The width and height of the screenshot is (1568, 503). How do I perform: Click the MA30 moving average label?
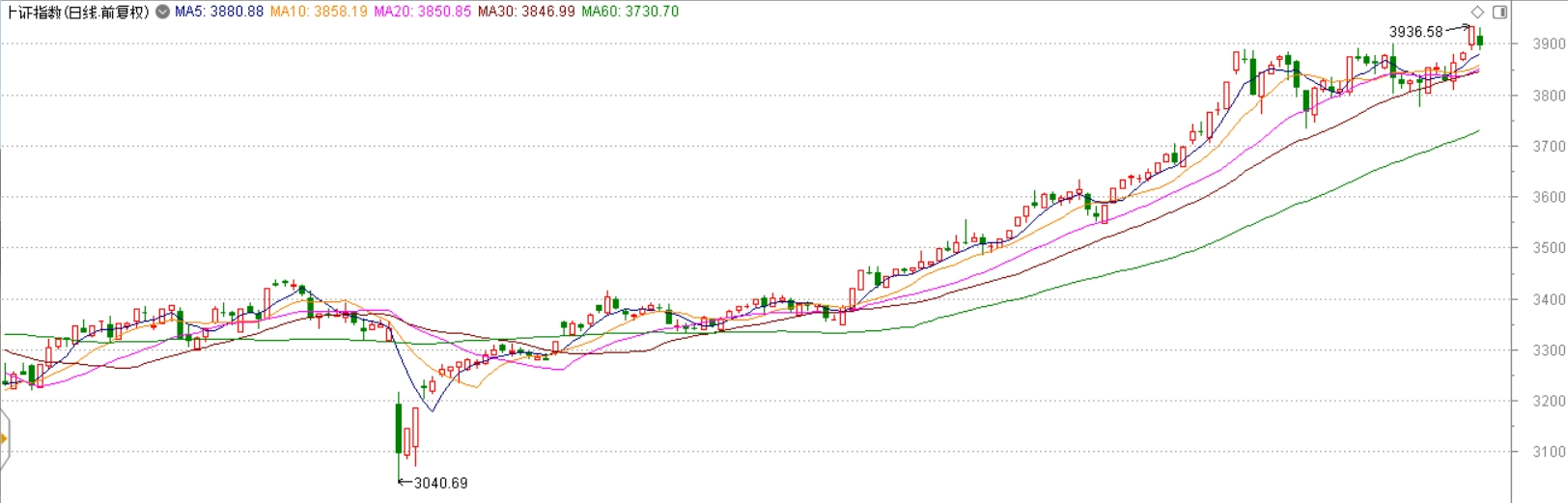(x=526, y=12)
